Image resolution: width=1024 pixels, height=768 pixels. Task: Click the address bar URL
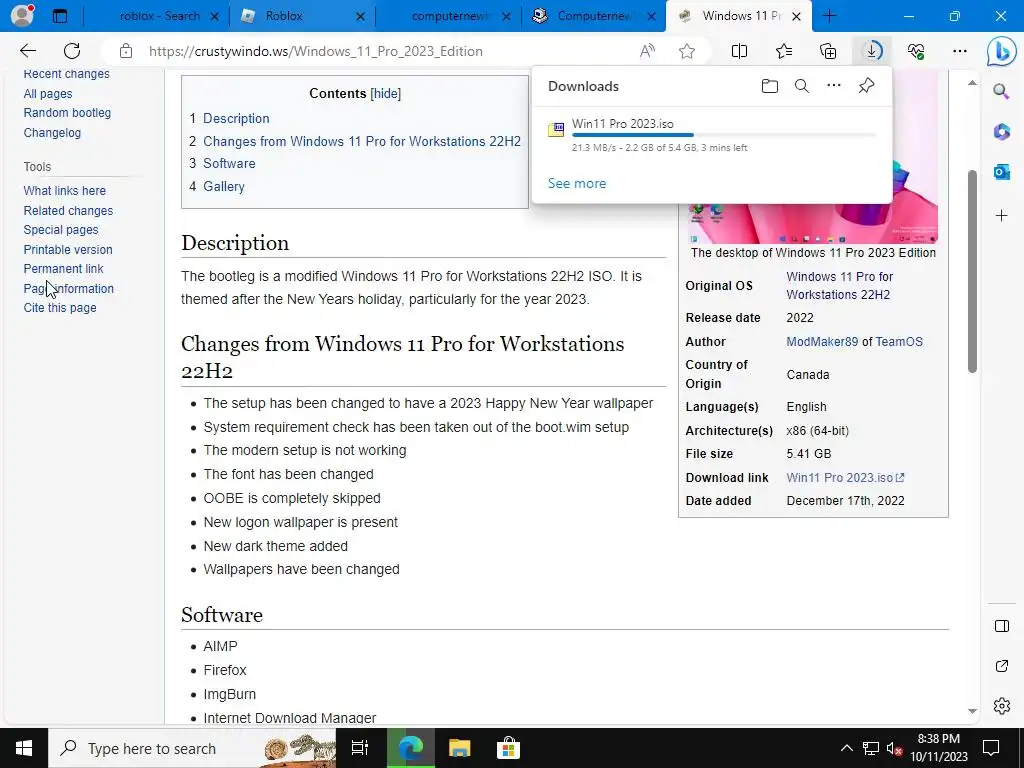pyautogui.click(x=315, y=51)
